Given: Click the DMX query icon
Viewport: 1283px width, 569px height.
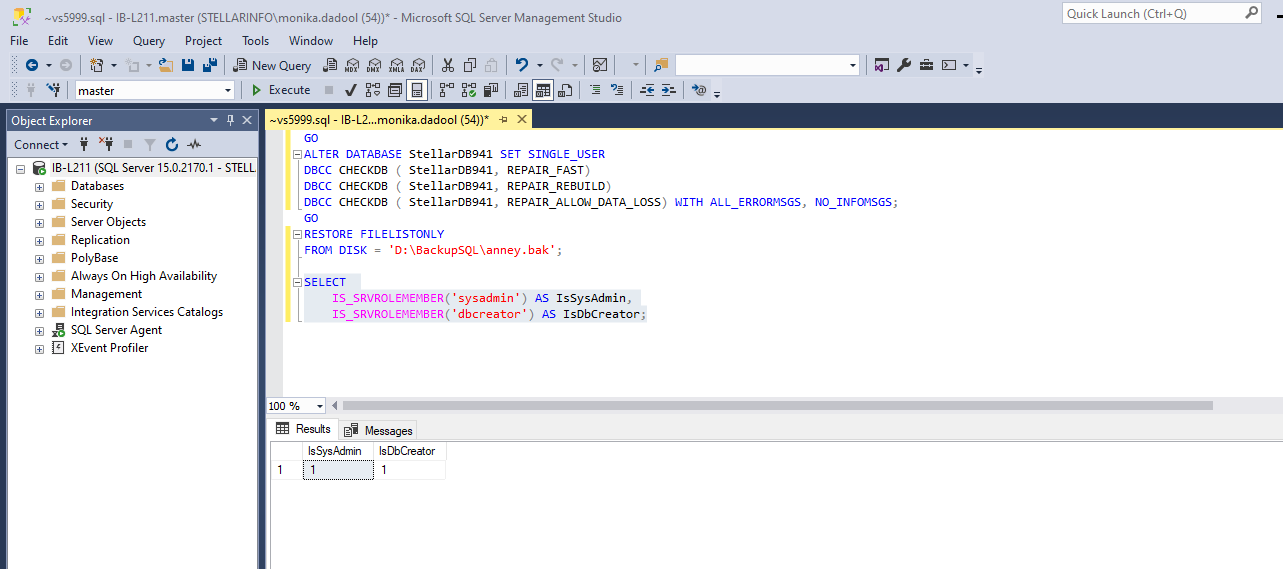Looking at the screenshot, I should click(x=374, y=65).
